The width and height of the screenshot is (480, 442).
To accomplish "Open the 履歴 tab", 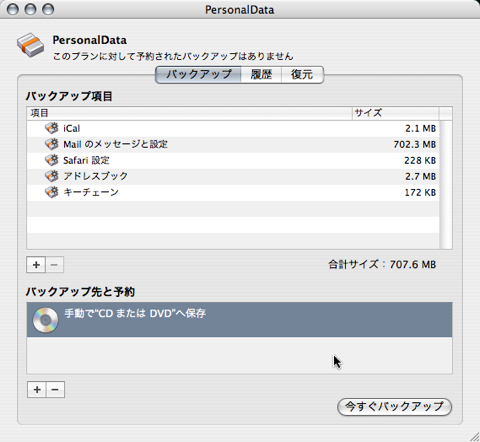I will (261, 74).
